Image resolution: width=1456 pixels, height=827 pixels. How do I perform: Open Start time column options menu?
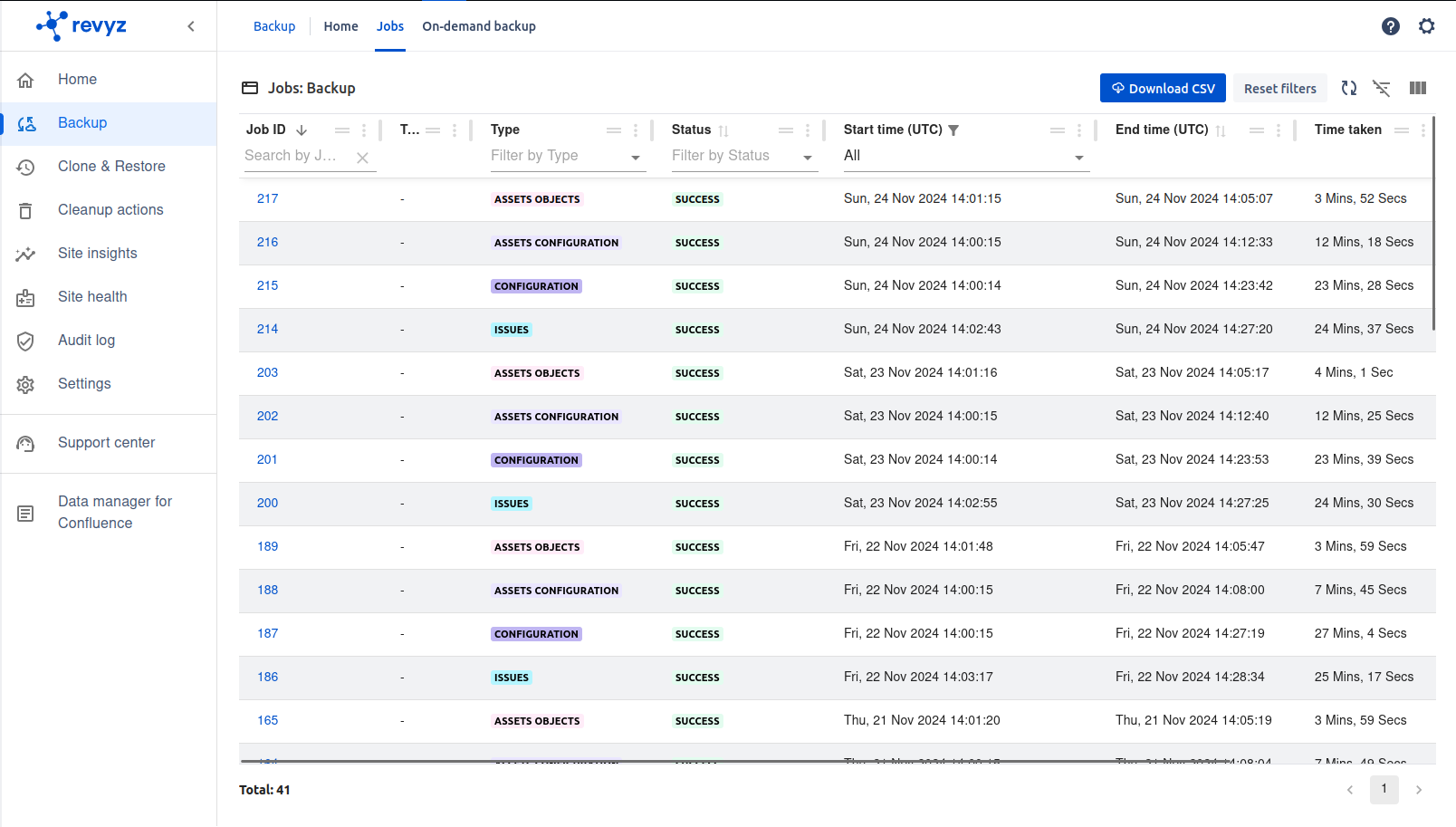pos(1079,130)
